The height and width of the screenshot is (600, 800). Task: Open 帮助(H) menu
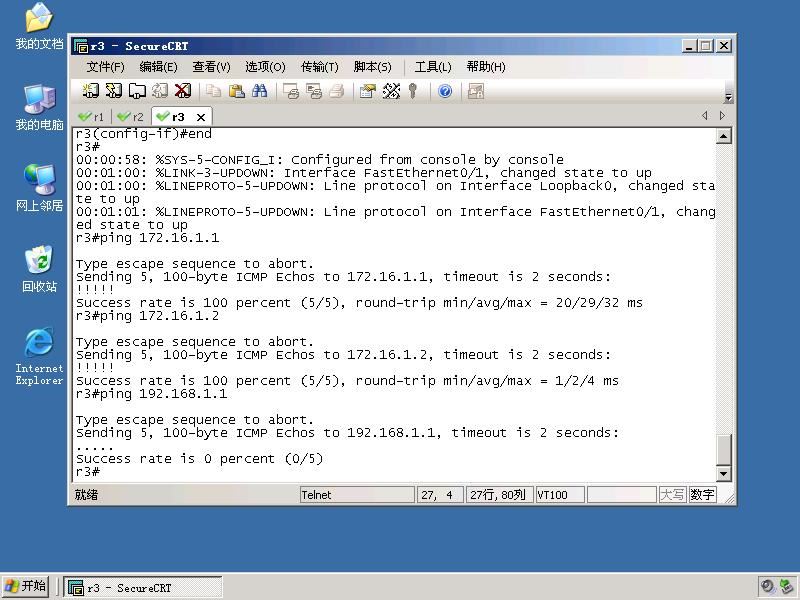tap(486, 67)
